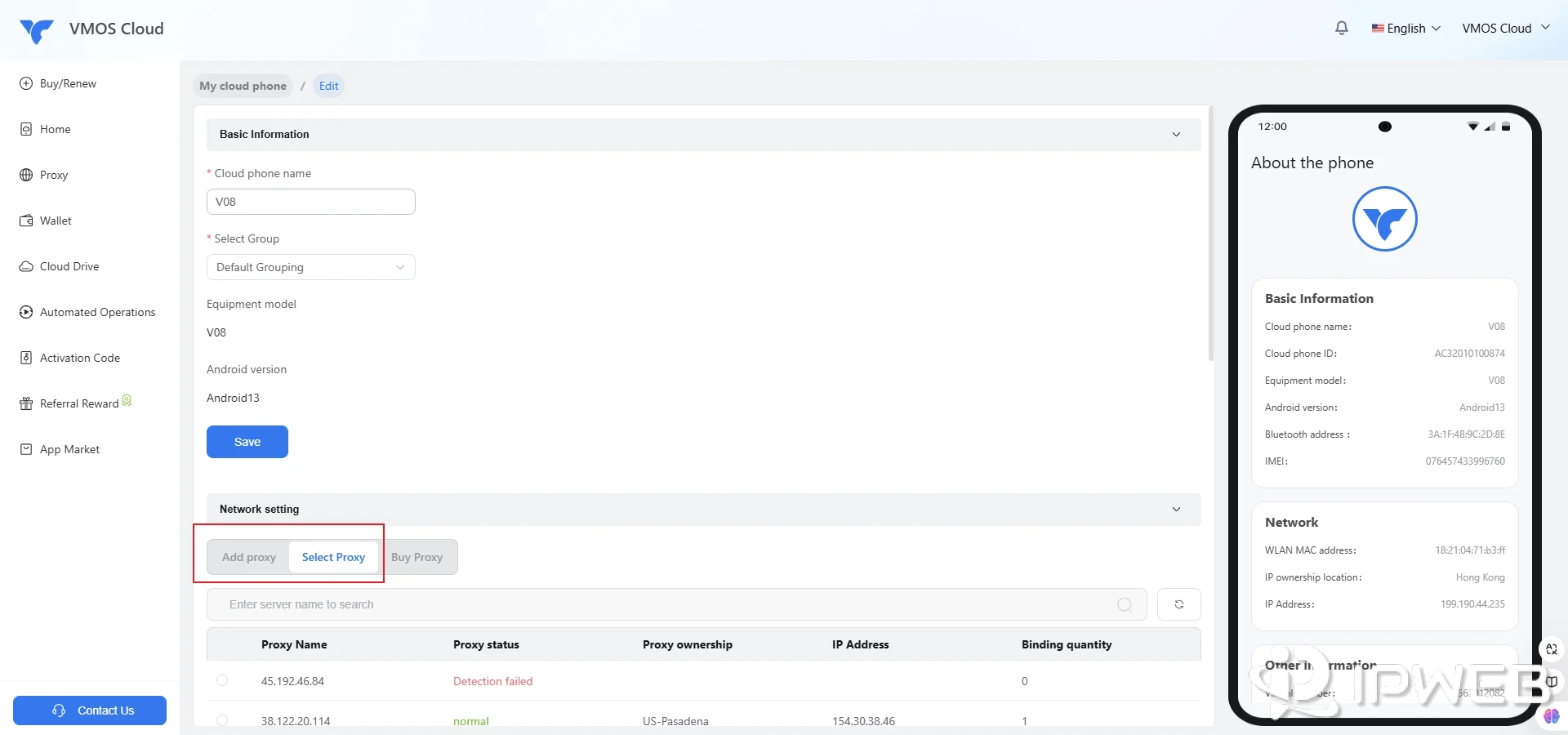Switch to the Buy Proxy tab
The image size is (1568, 735).
click(416, 557)
